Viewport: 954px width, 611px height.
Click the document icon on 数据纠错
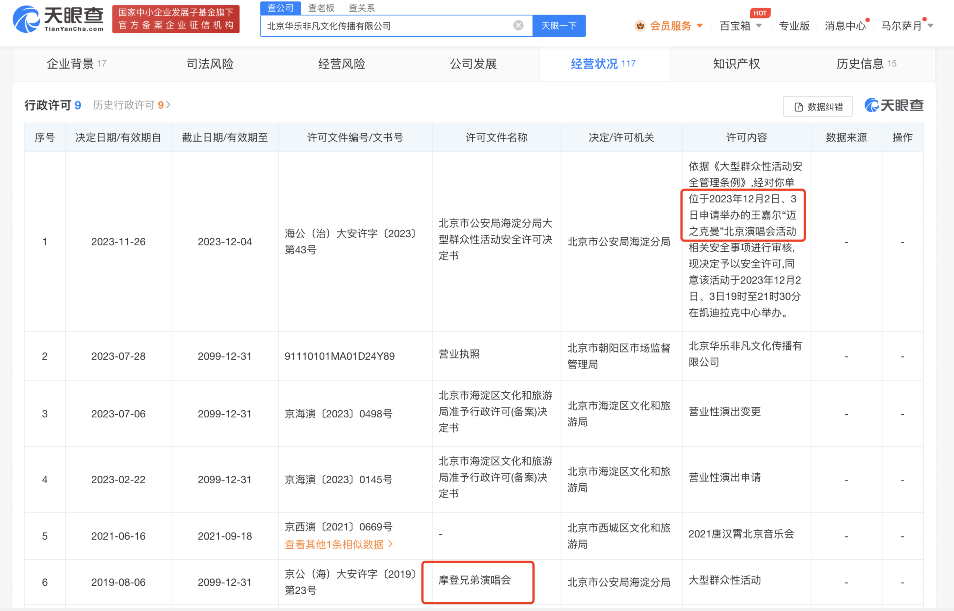[798, 106]
